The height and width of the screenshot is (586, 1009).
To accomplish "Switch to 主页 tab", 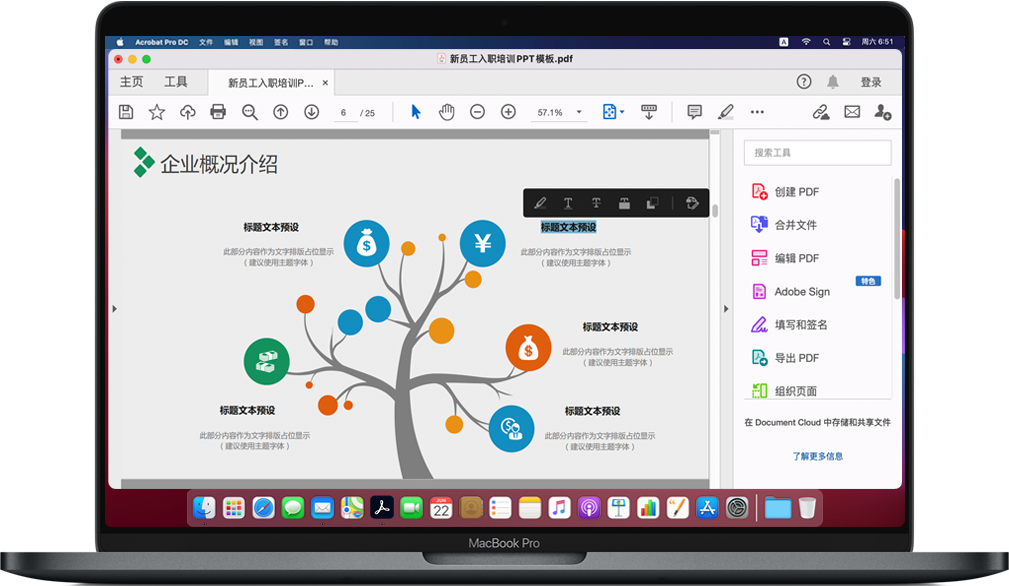I will (x=132, y=82).
